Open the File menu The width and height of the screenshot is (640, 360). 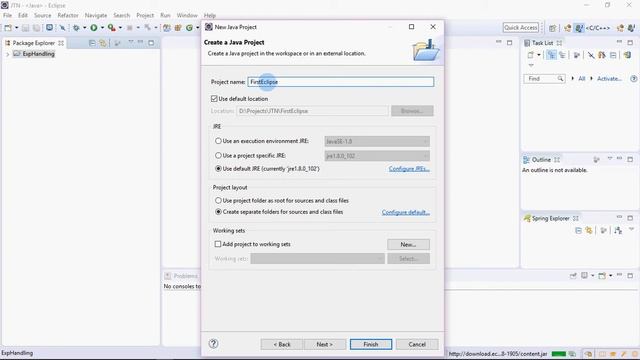7,16
